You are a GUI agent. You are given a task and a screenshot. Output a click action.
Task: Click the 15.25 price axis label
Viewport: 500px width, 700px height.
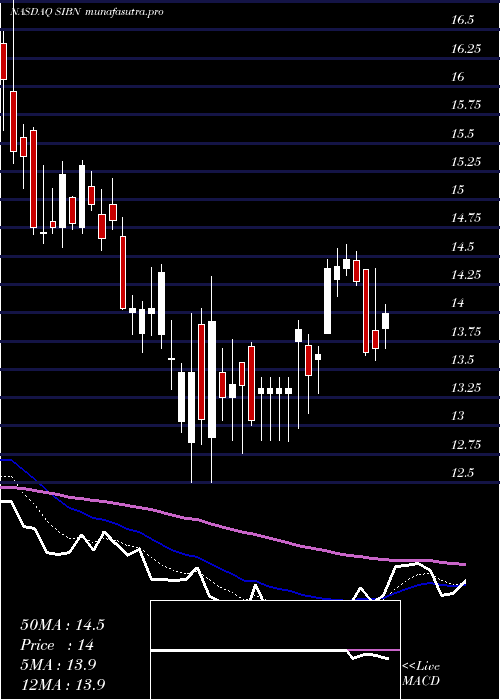[x=466, y=162]
